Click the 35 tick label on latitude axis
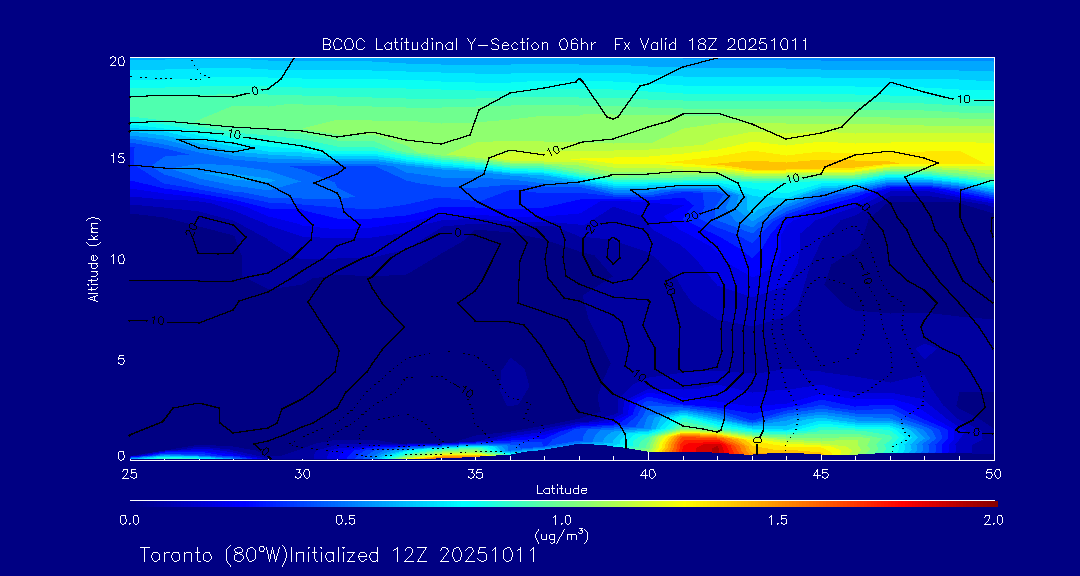The height and width of the screenshot is (576, 1080). click(475, 473)
